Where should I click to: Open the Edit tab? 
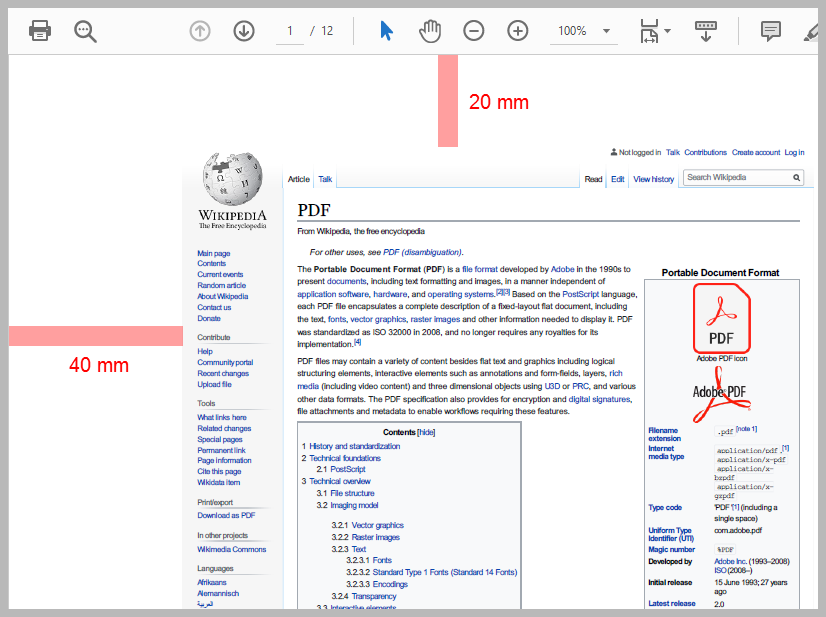click(617, 179)
